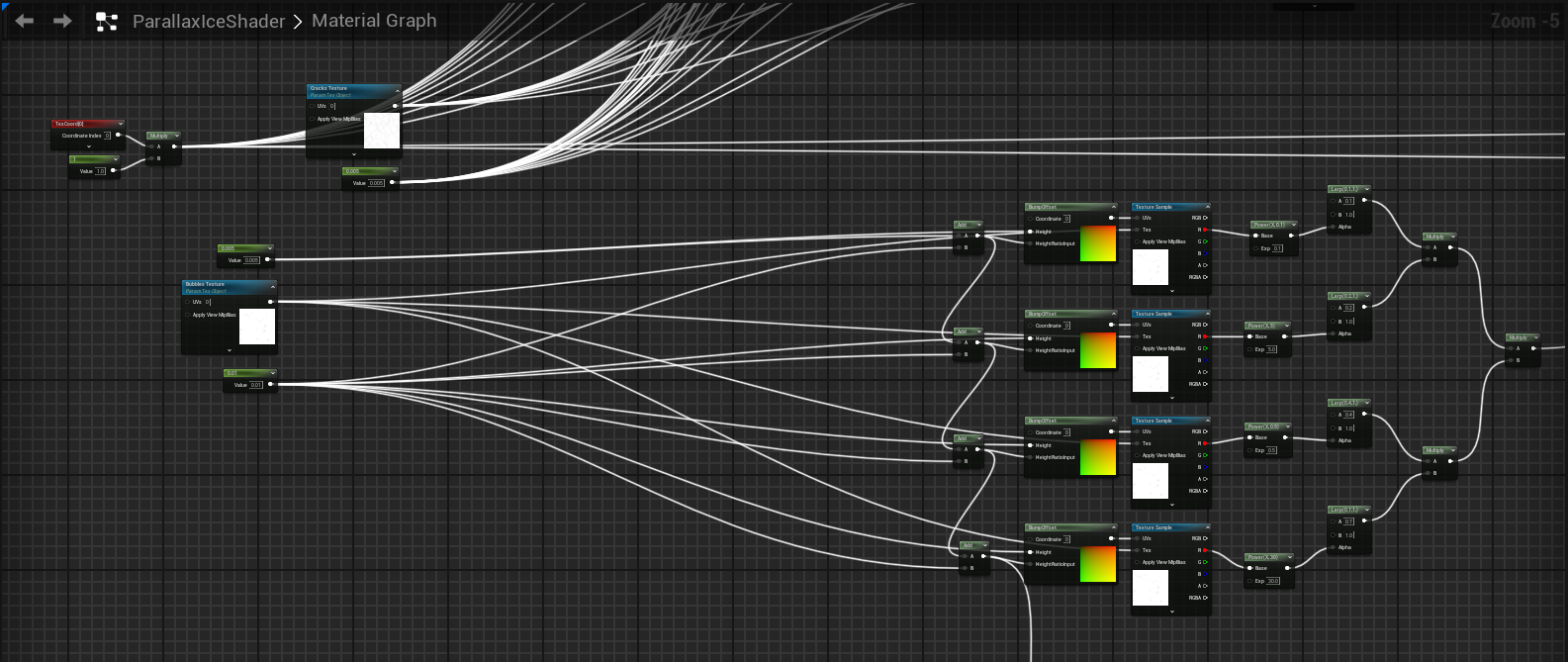Click the back navigation arrow

pyautogui.click(x=25, y=21)
